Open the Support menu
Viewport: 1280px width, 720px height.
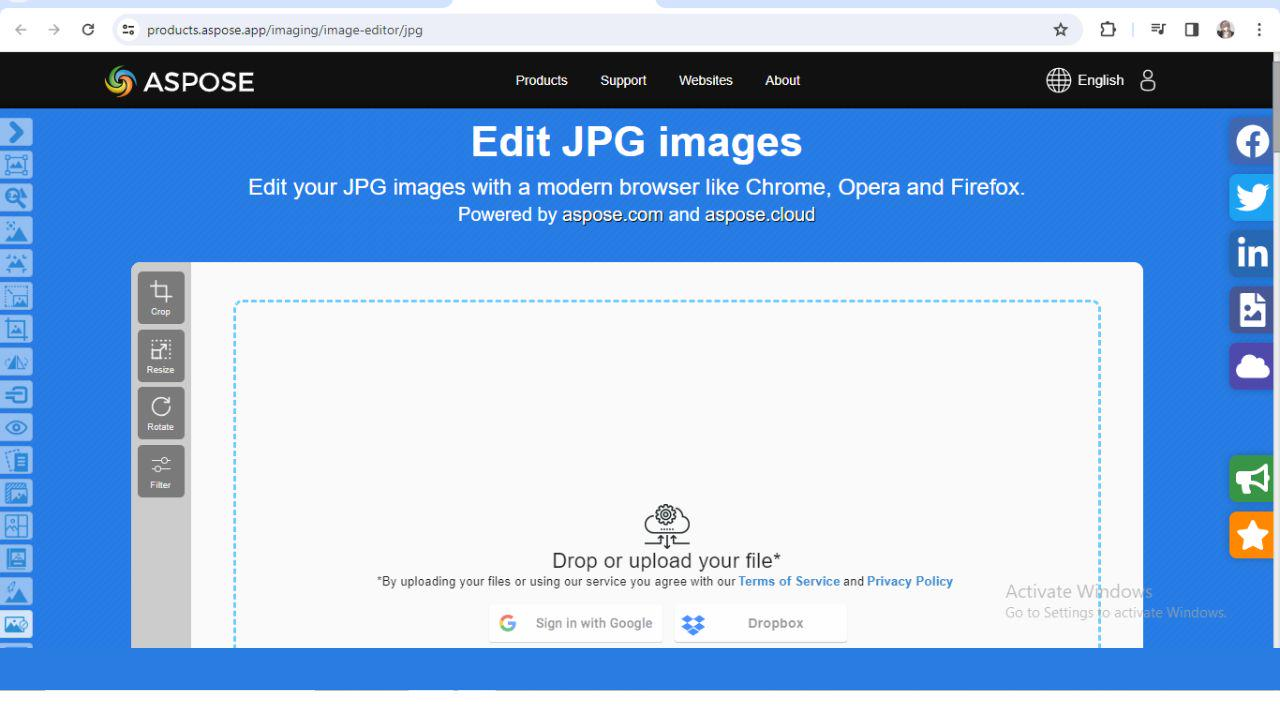click(623, 80)
